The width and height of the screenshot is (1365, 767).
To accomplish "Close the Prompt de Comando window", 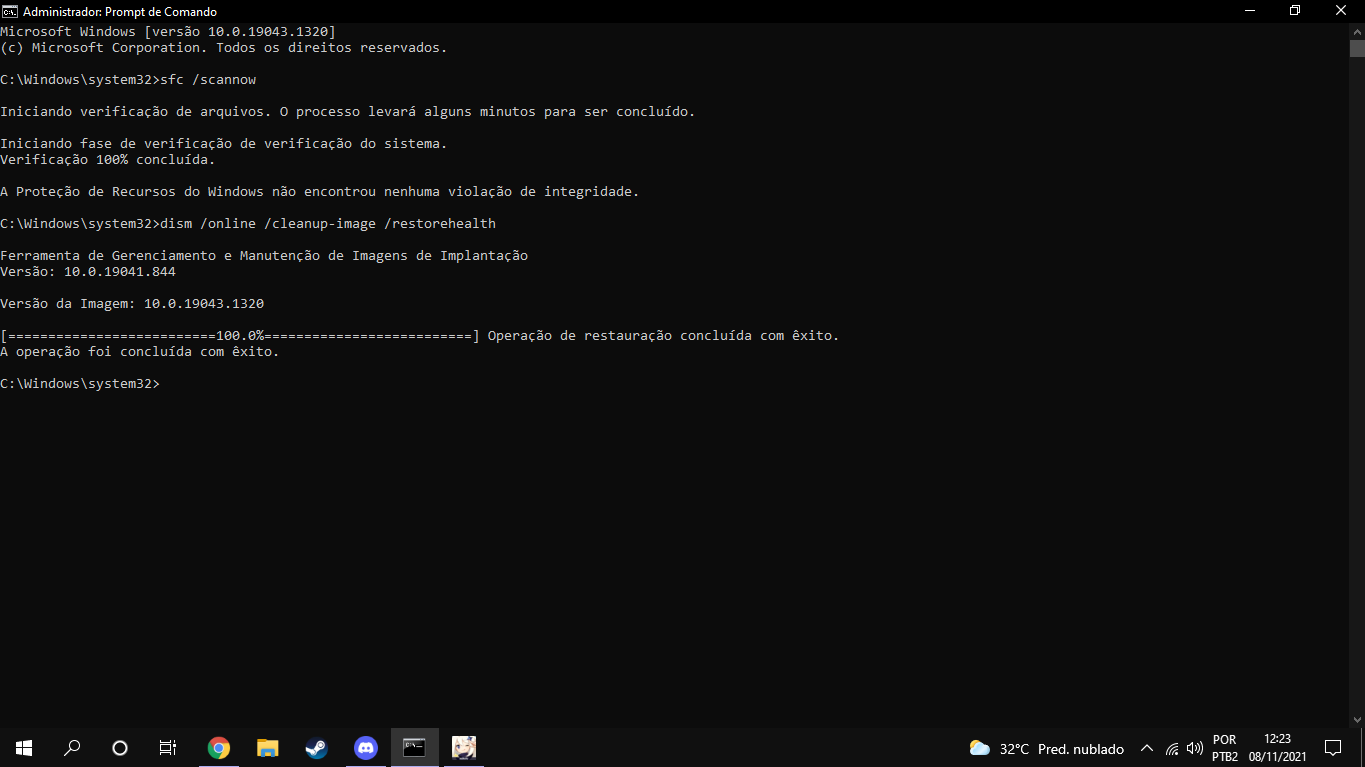I will [1341, 11].
